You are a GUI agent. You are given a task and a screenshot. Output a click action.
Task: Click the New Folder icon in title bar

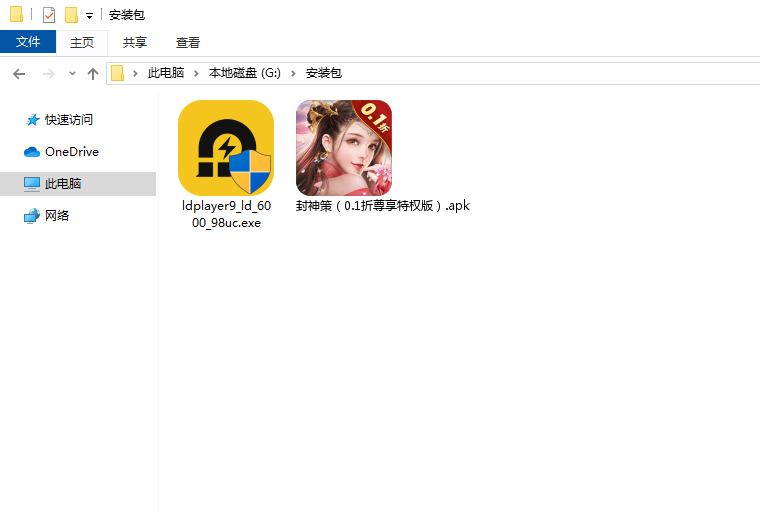click(x=71, y=15)
